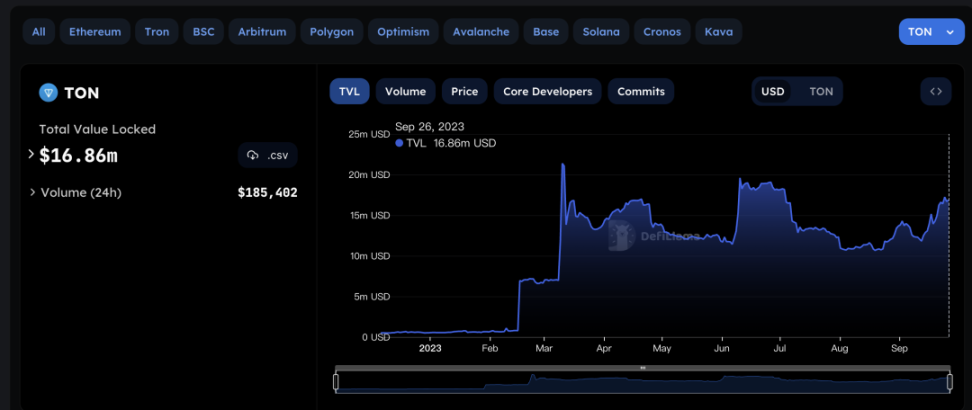This screenshot has height=410, width=972.
Task: Filter by Tron chain
Action: [157, 32]
